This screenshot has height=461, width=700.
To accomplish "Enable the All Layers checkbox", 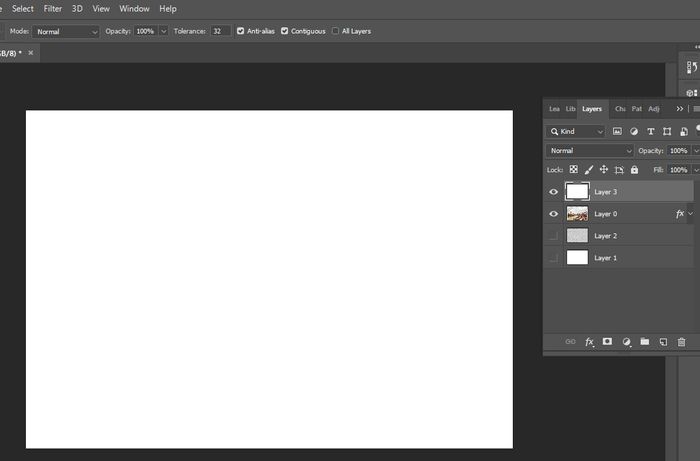I will click(x=335, y=31).
